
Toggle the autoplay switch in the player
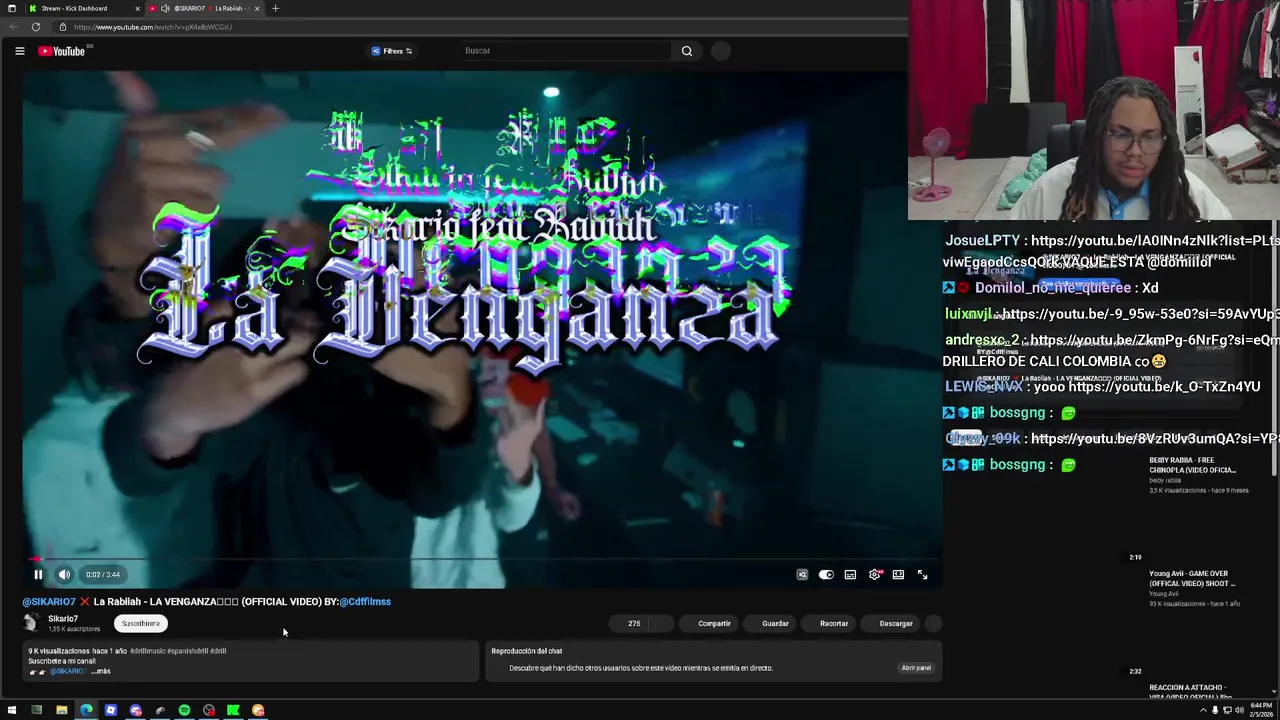coord(826,575)
